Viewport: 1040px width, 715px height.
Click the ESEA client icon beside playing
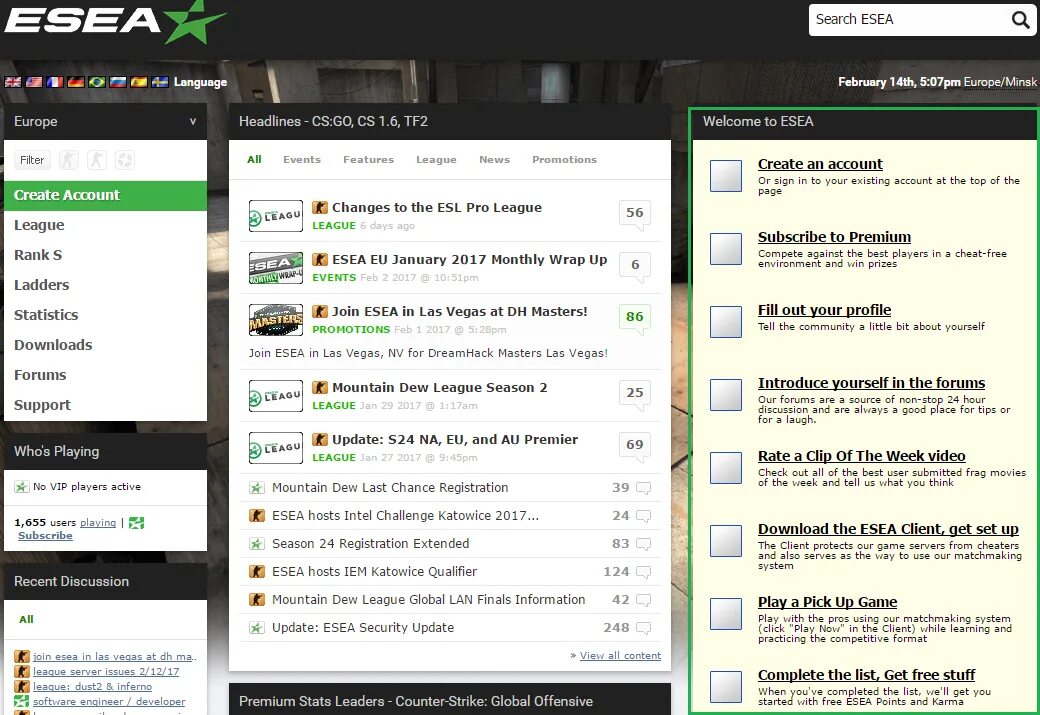click(x=137, y=523)
